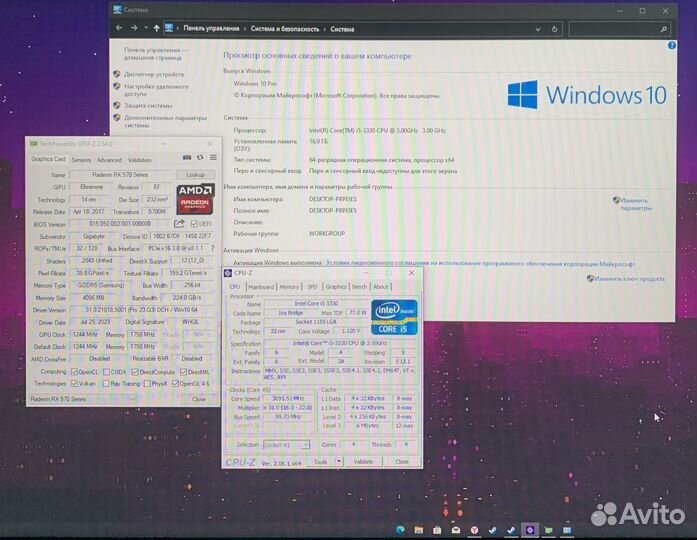697x540 pixels.
Task: Open the Microsoft license terms link
Action: click(481, 263)
